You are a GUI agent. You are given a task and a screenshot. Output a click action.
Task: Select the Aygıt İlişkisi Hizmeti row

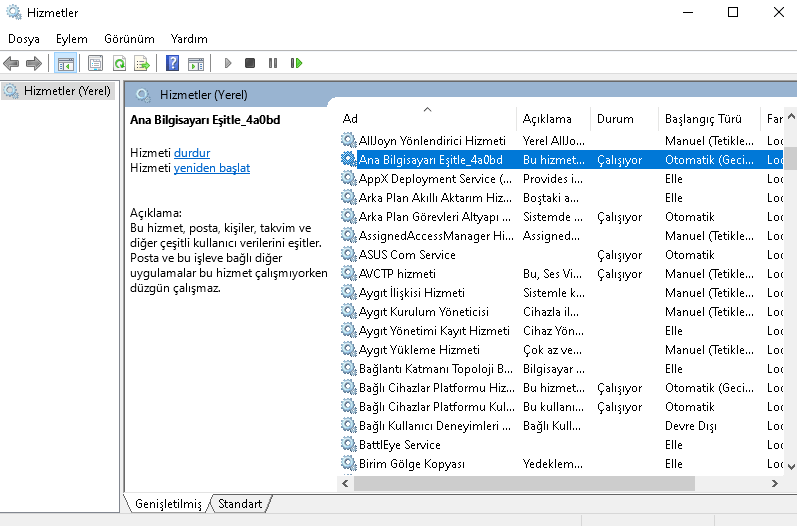[561, 293]
